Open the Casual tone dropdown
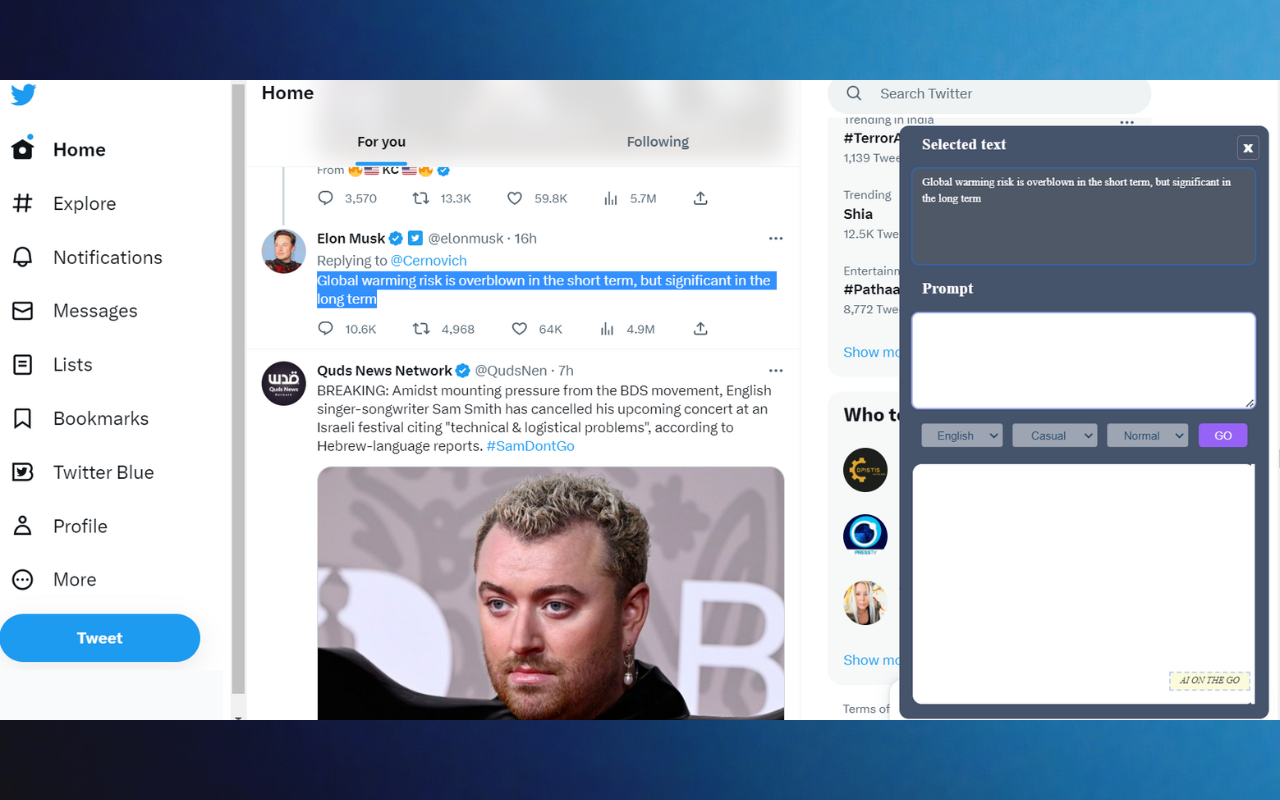Viewport: 1280px width, 800px height. [1054, 435]
